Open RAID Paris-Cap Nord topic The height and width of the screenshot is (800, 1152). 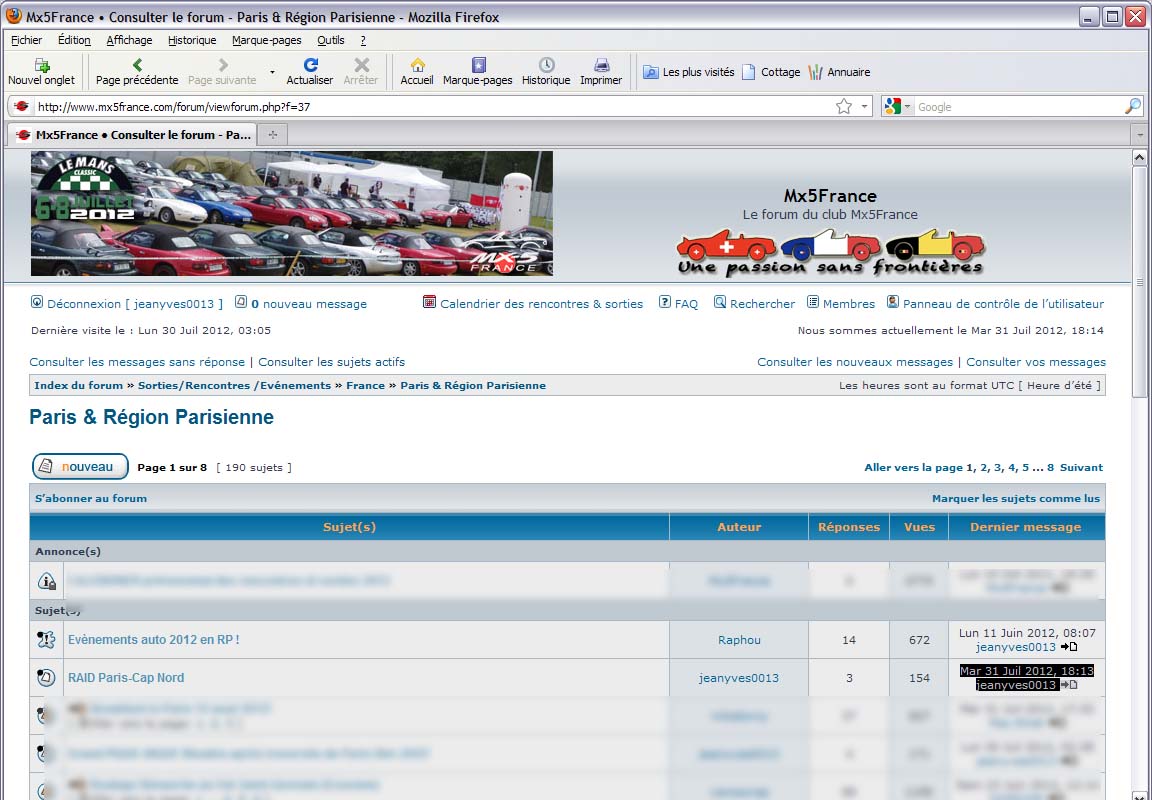click(x=126, y=677)
